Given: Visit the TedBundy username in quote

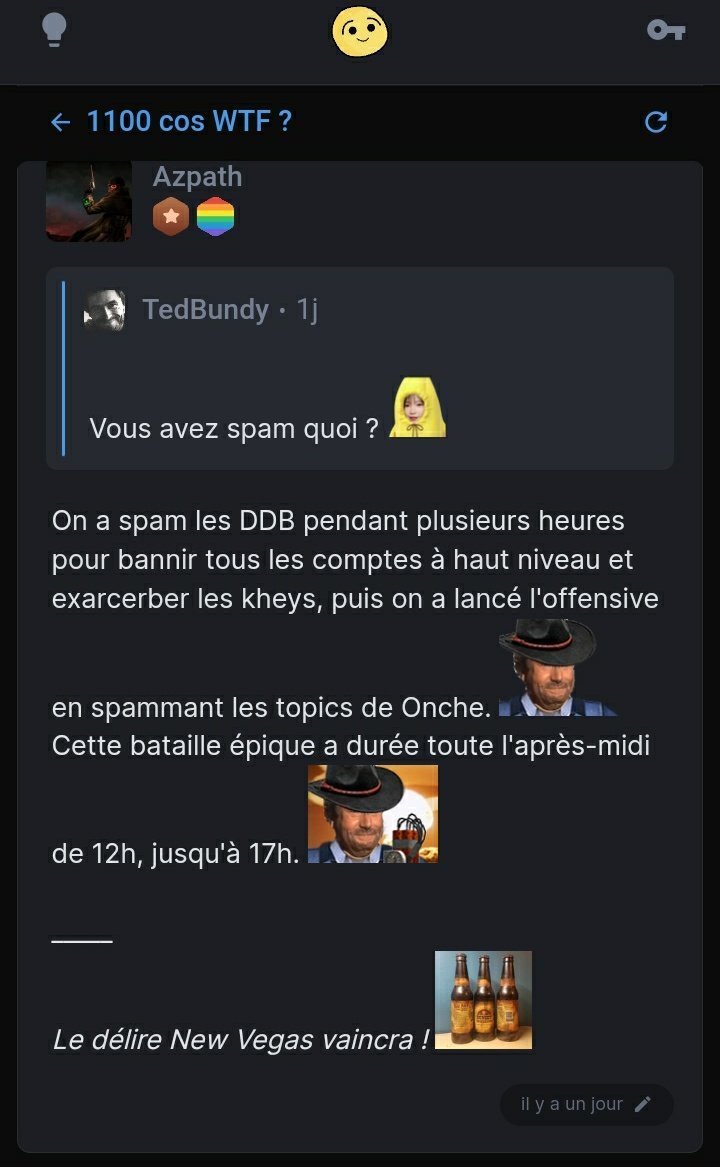Looking at the screenshot, I should pyautogui.click(x=206, y=309).
